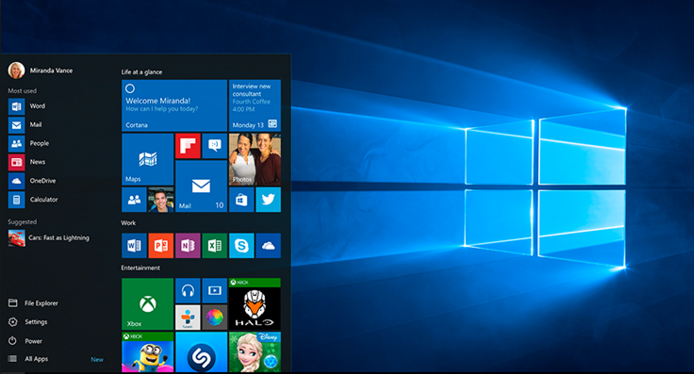This screenshot has width=694, height=374.
Task: Open the Groove Music headphones tile
Action: coord(188,290)
